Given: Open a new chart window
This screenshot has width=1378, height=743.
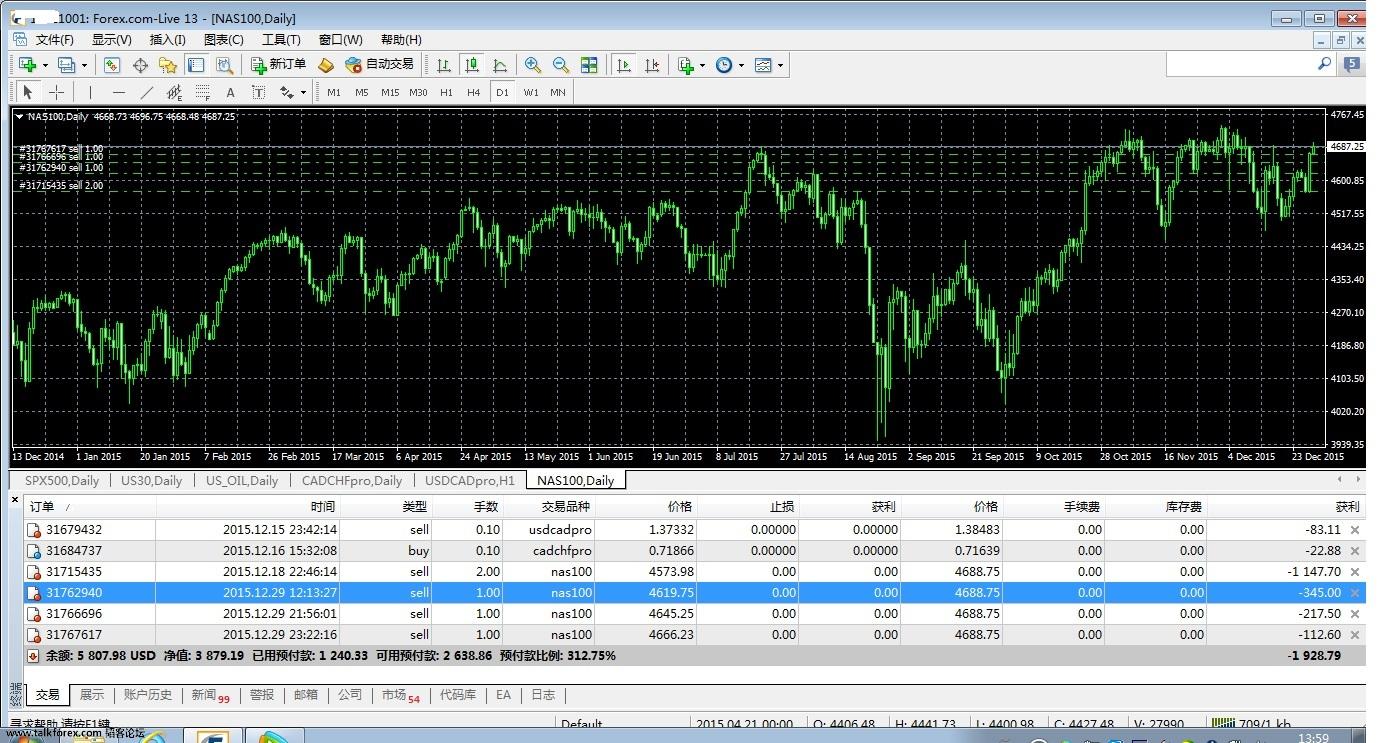Looking at the screenshot, I should [28, 65].
